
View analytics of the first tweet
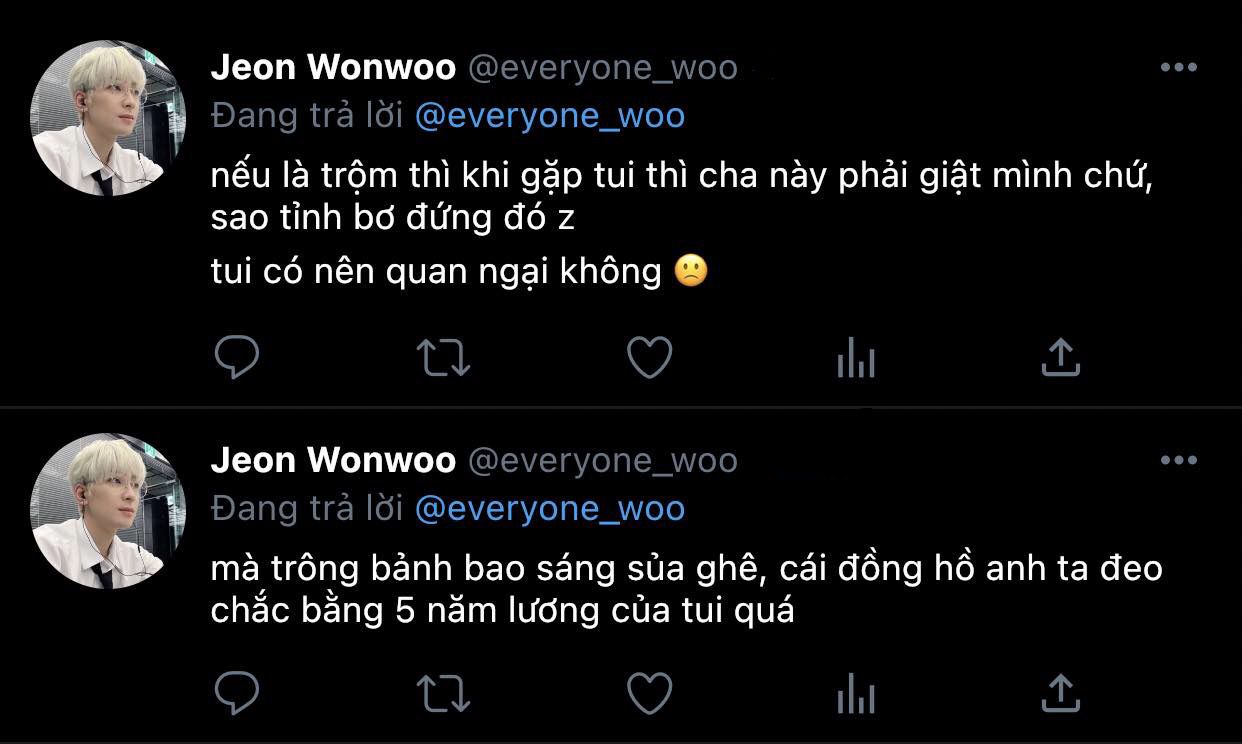(856, 357)
